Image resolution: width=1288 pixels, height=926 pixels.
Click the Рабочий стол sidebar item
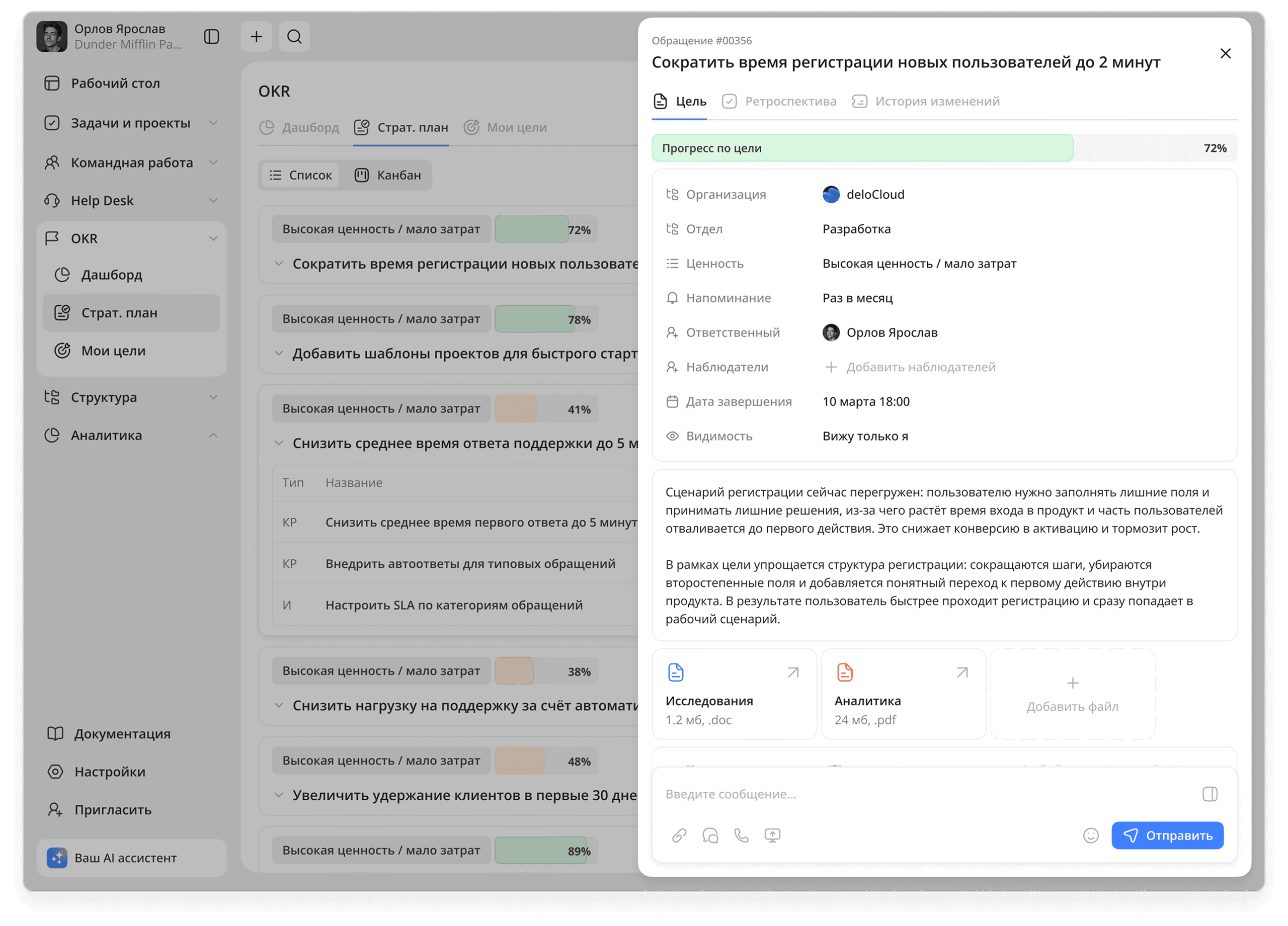(132, 83)
